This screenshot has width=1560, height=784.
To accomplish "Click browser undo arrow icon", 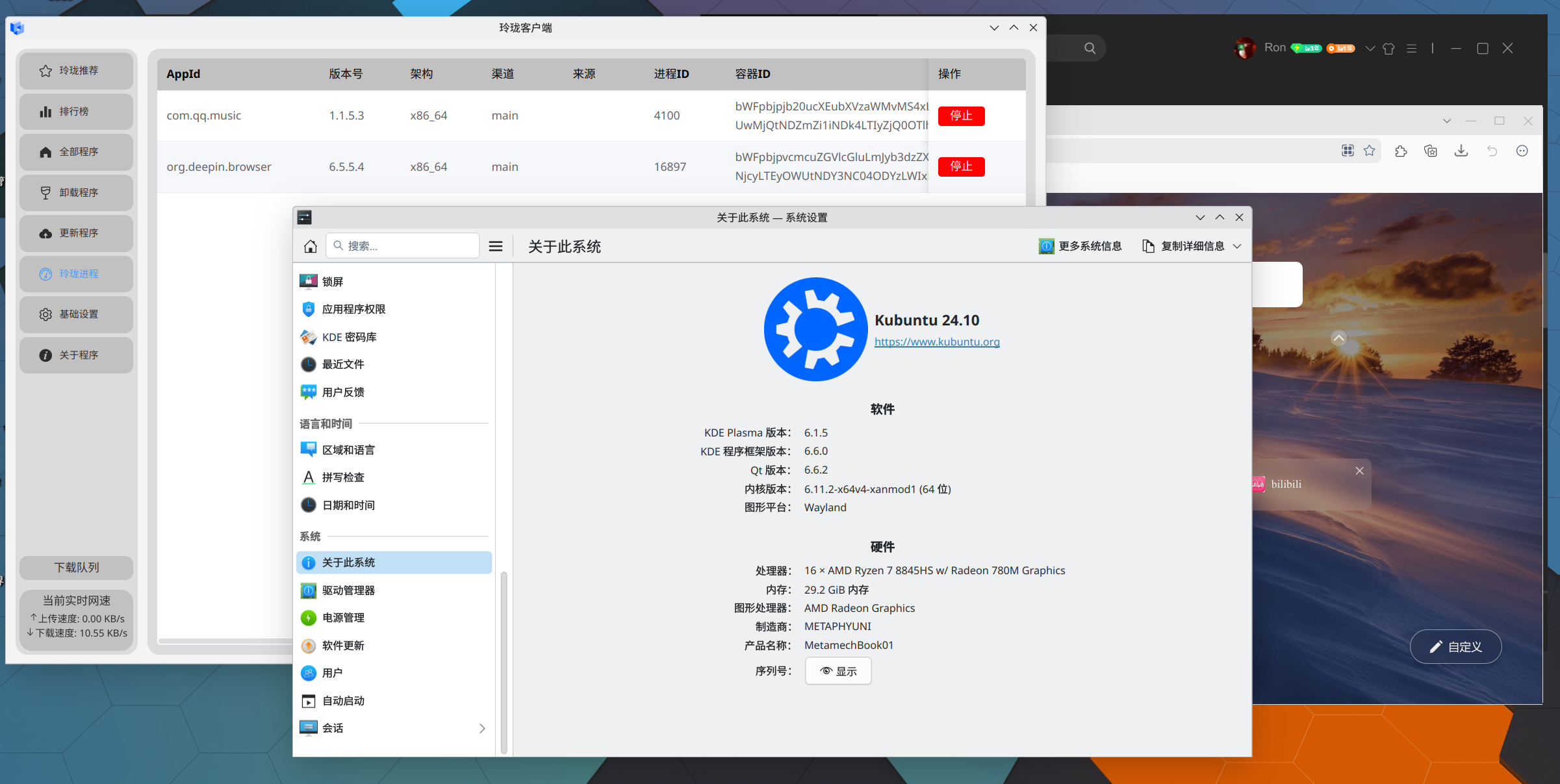I will coord(1492,151).
